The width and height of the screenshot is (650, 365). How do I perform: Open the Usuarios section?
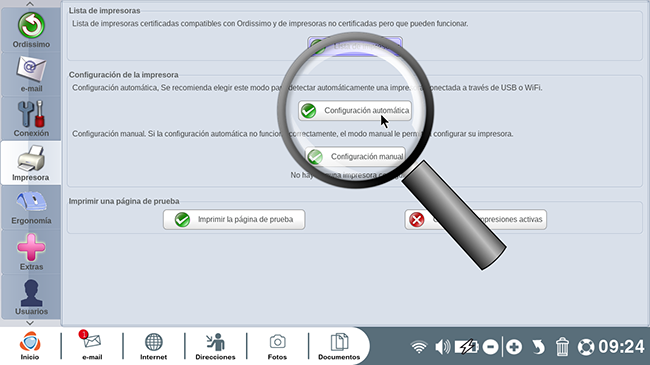pos(31,297)
